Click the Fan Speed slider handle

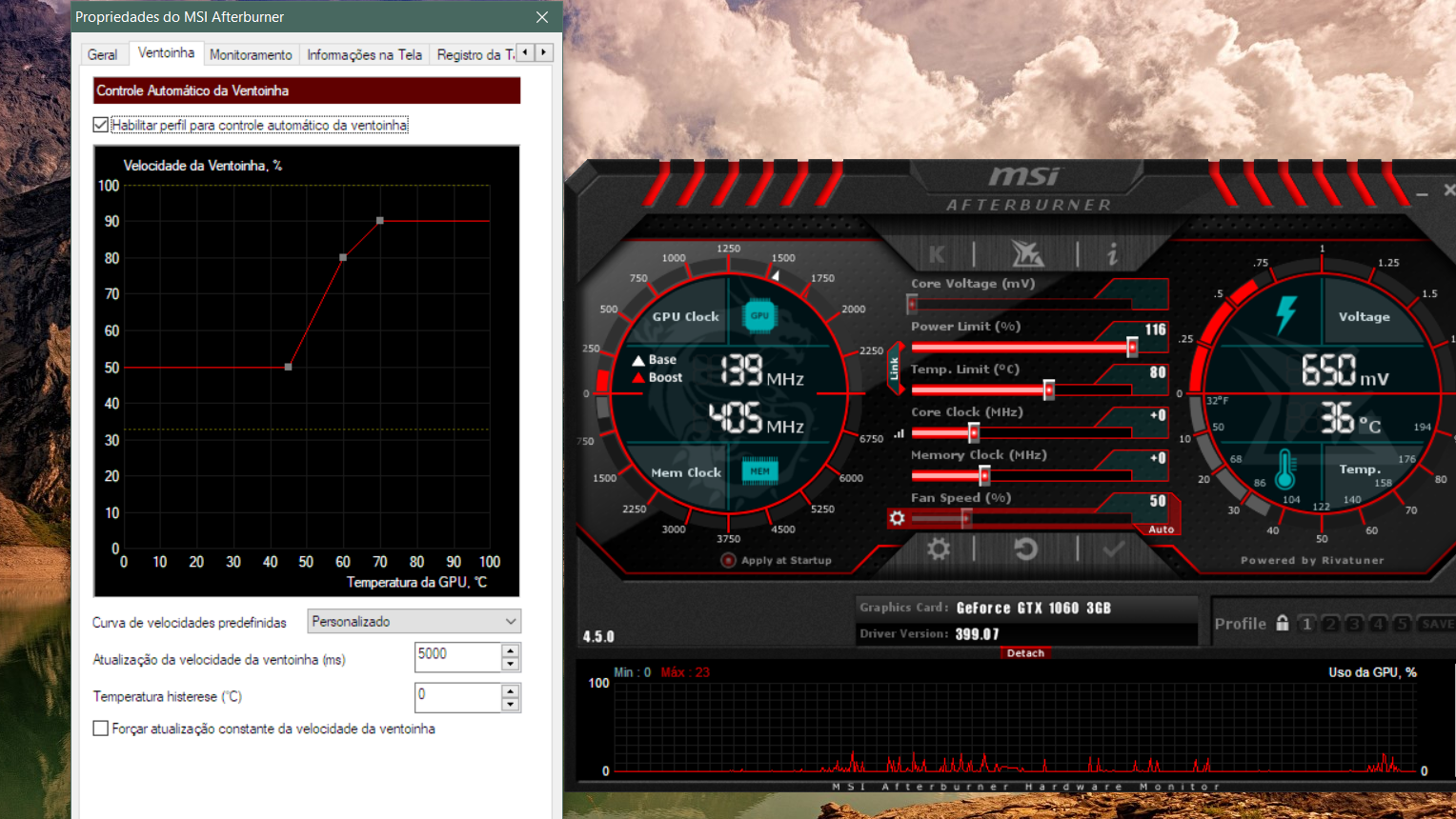click(966, 518)
